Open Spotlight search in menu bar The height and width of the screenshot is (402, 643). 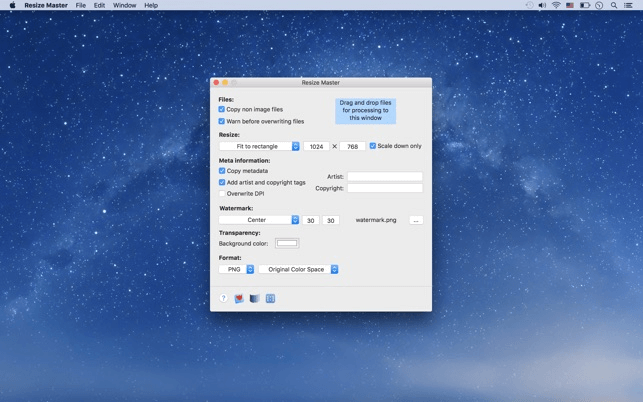pos(614,5)
